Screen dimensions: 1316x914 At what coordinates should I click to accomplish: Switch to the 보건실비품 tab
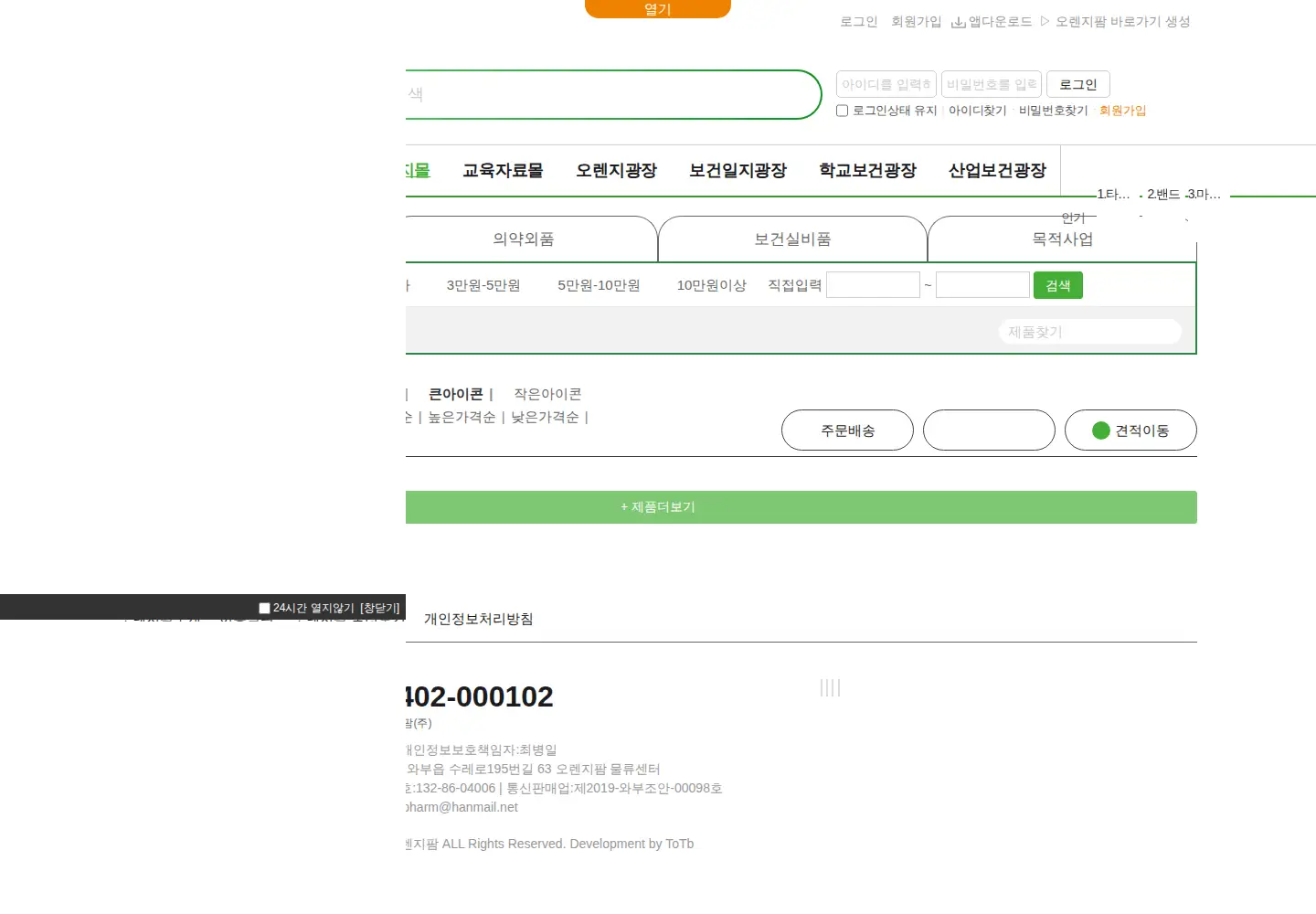pyautogui.click(x=792, y=239)
